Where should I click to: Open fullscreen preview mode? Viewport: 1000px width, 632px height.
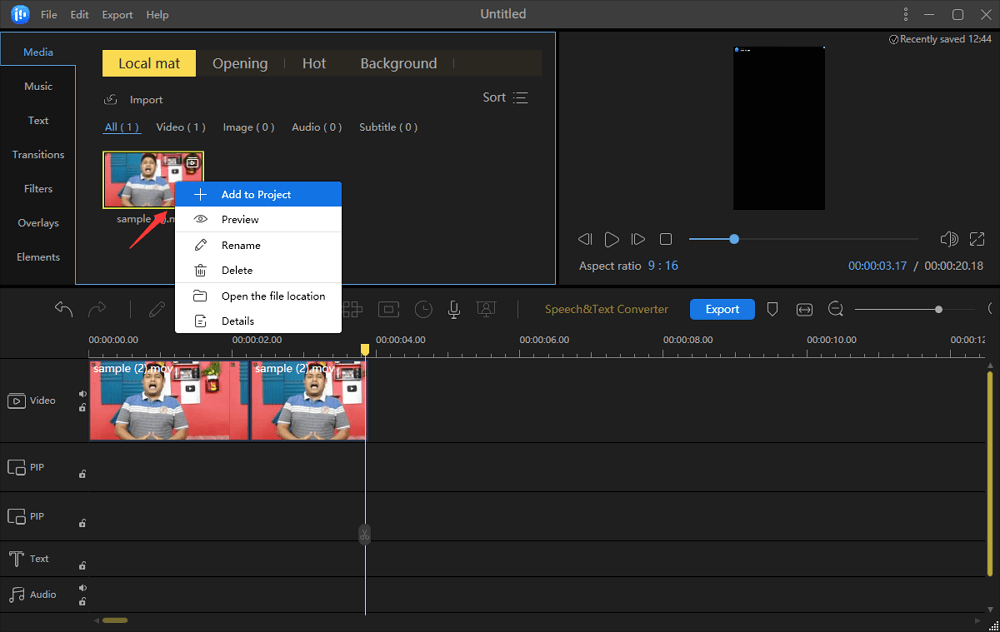[977, 239]
